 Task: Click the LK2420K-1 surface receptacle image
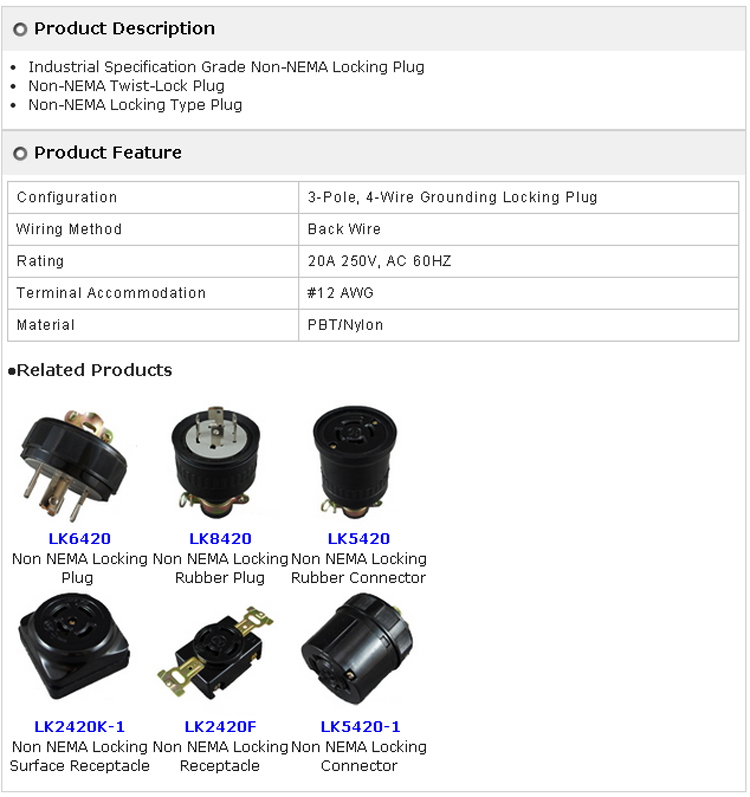(74, 647)
